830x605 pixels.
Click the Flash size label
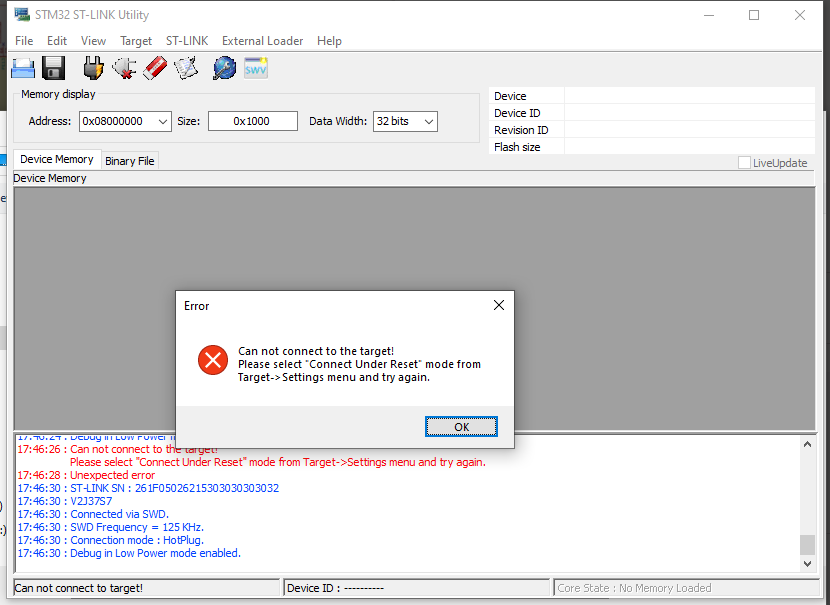pyautogui.click(x=517, y=147)
